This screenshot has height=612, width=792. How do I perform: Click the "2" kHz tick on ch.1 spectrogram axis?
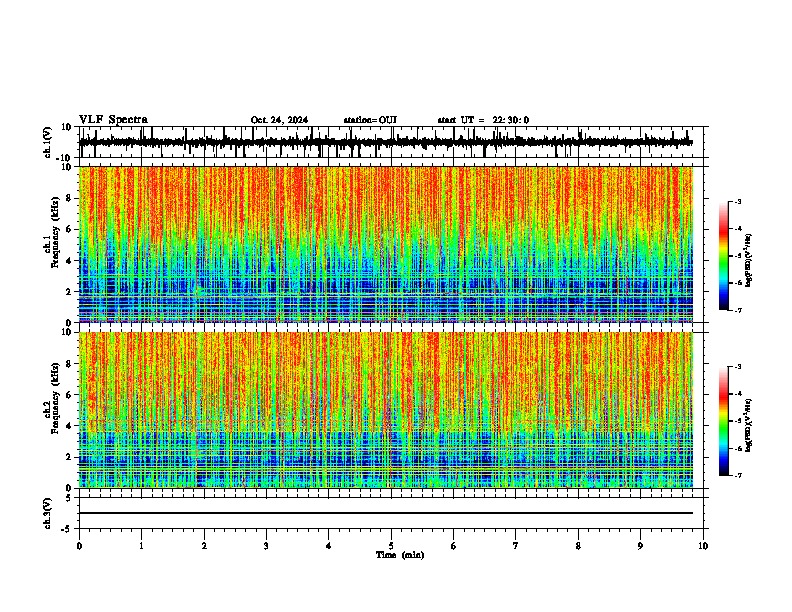(x=69, y=292)
